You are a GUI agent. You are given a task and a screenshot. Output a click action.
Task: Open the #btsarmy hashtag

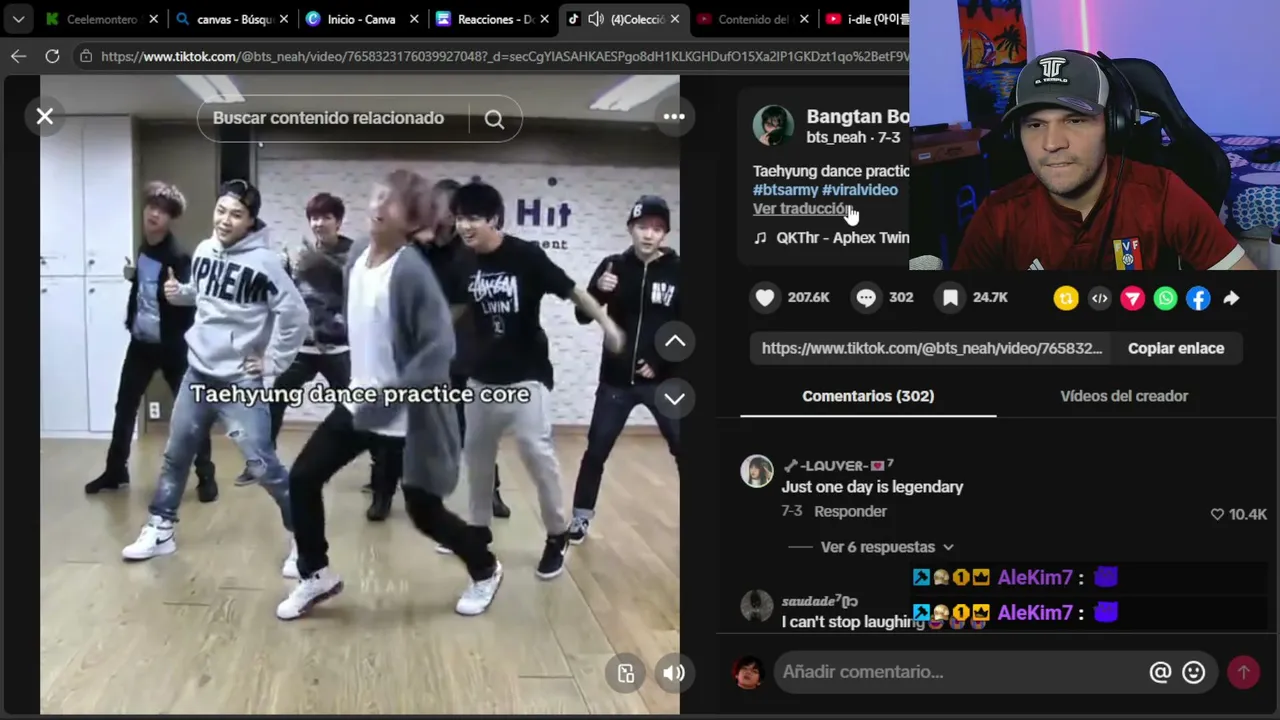(x=785, y=190)
